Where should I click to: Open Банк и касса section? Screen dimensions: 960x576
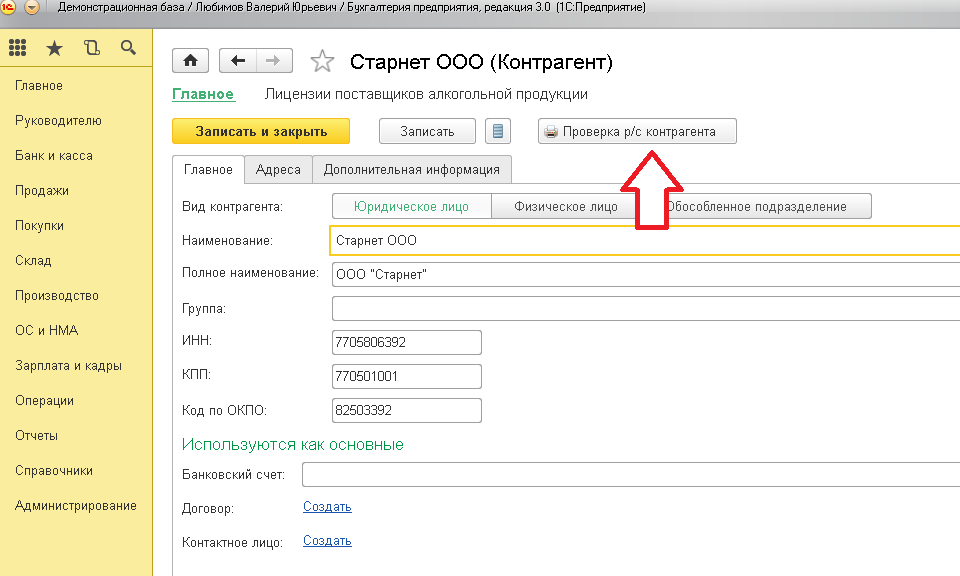(54, 156)
